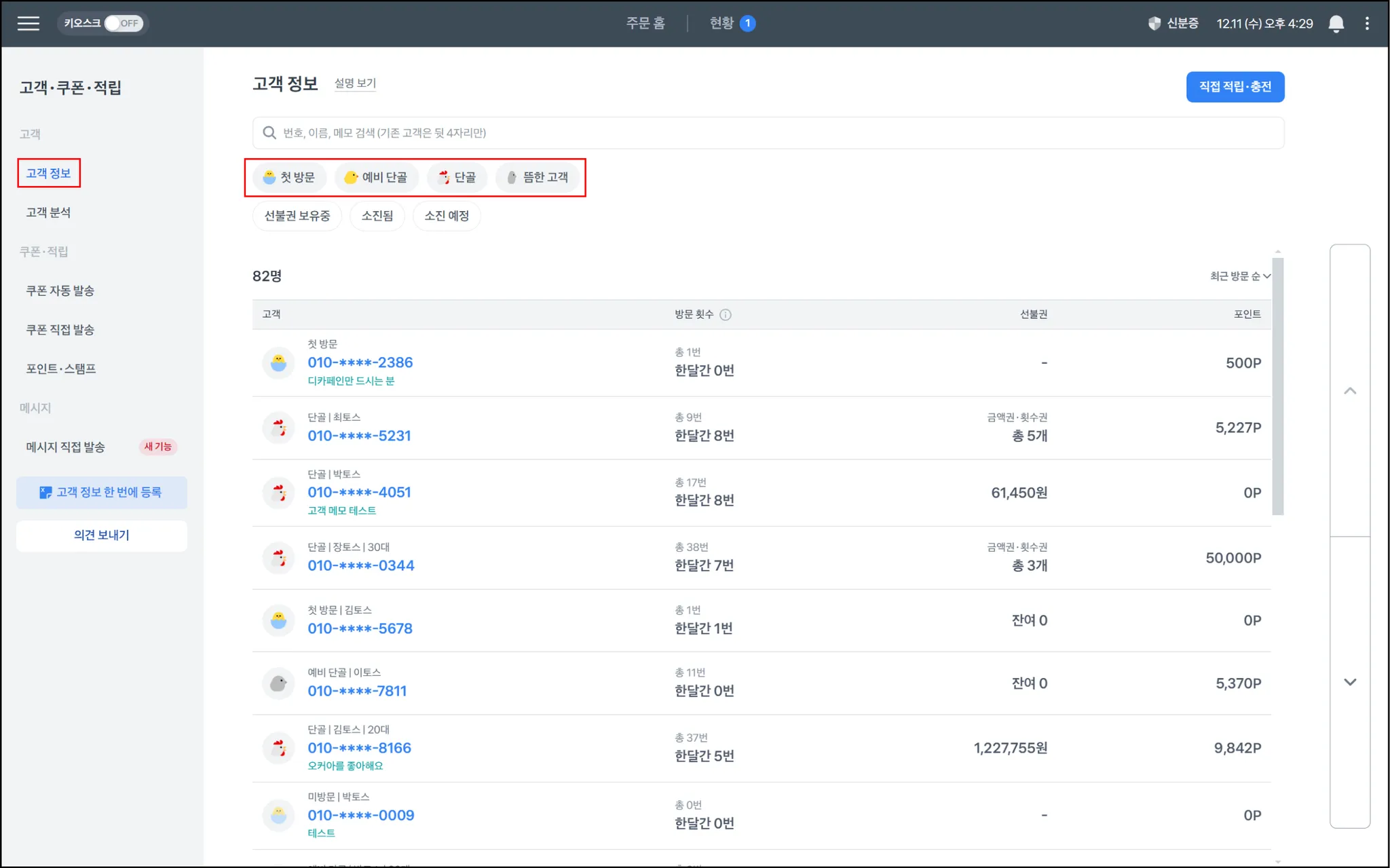Toggle the 첫 방문 filter chip
The height and width of the screenshot is (868, 1390).
[x=289, y=177]
